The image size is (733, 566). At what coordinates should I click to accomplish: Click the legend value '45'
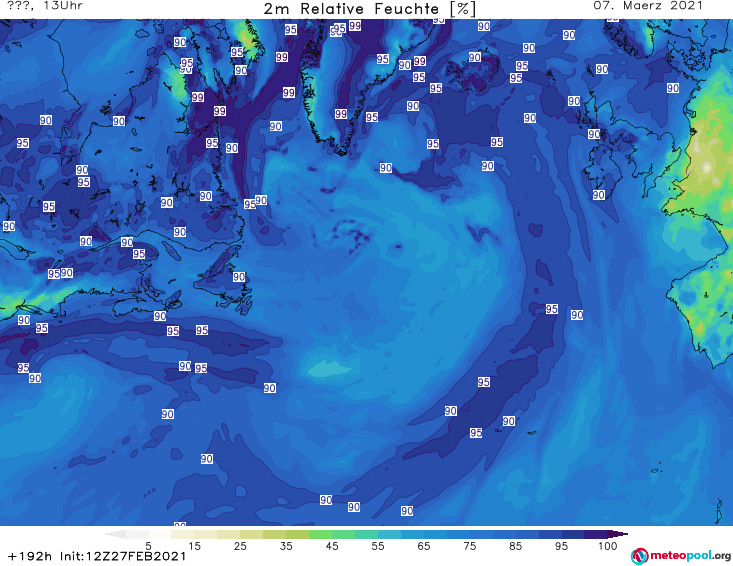[x=332, y=546]
